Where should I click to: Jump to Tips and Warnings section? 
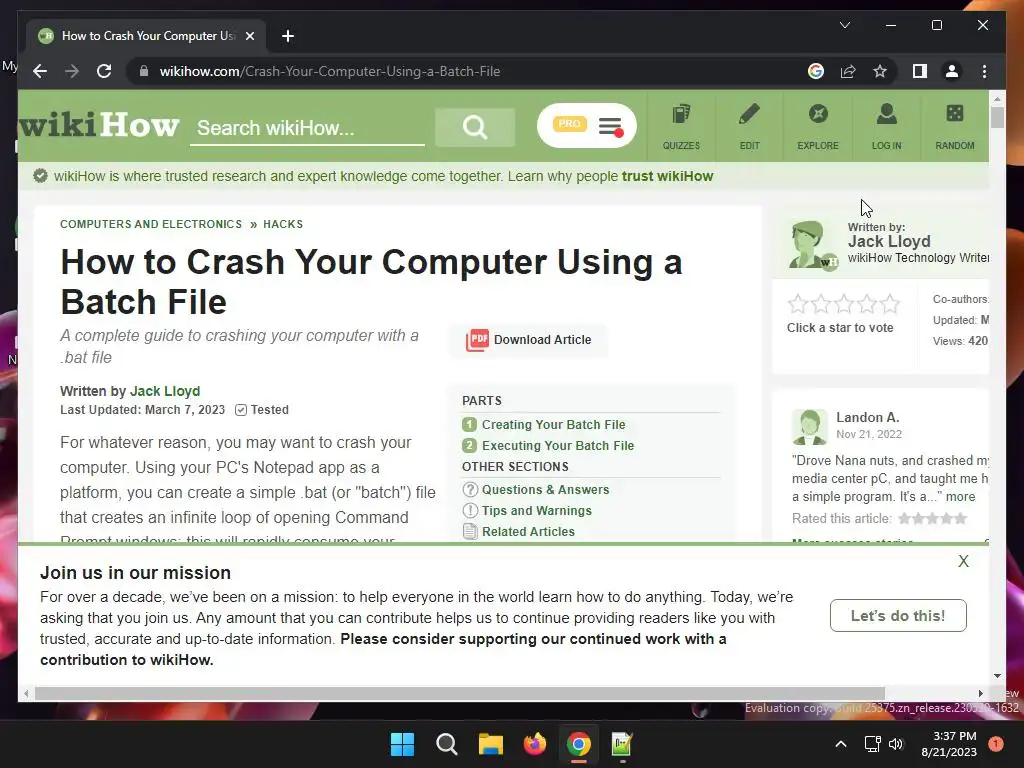click(x=537, y=511)
